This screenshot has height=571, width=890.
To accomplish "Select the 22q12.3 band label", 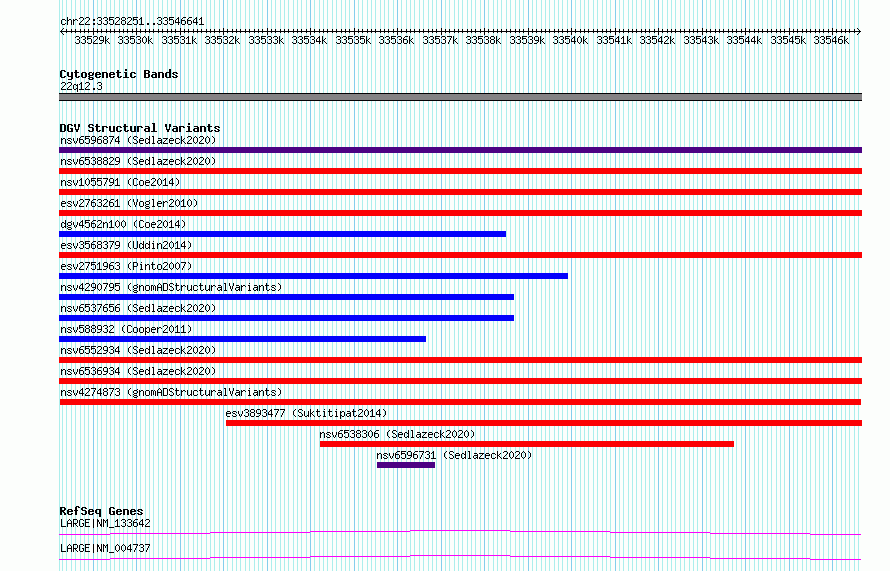I will (x=81, y=86).
